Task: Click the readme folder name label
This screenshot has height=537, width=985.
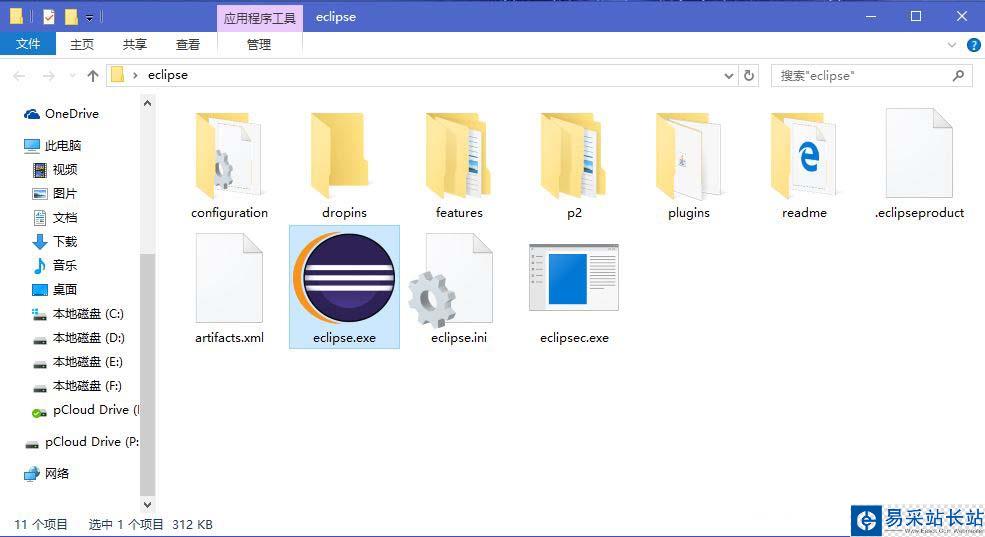Action: (x=804, y=213)
